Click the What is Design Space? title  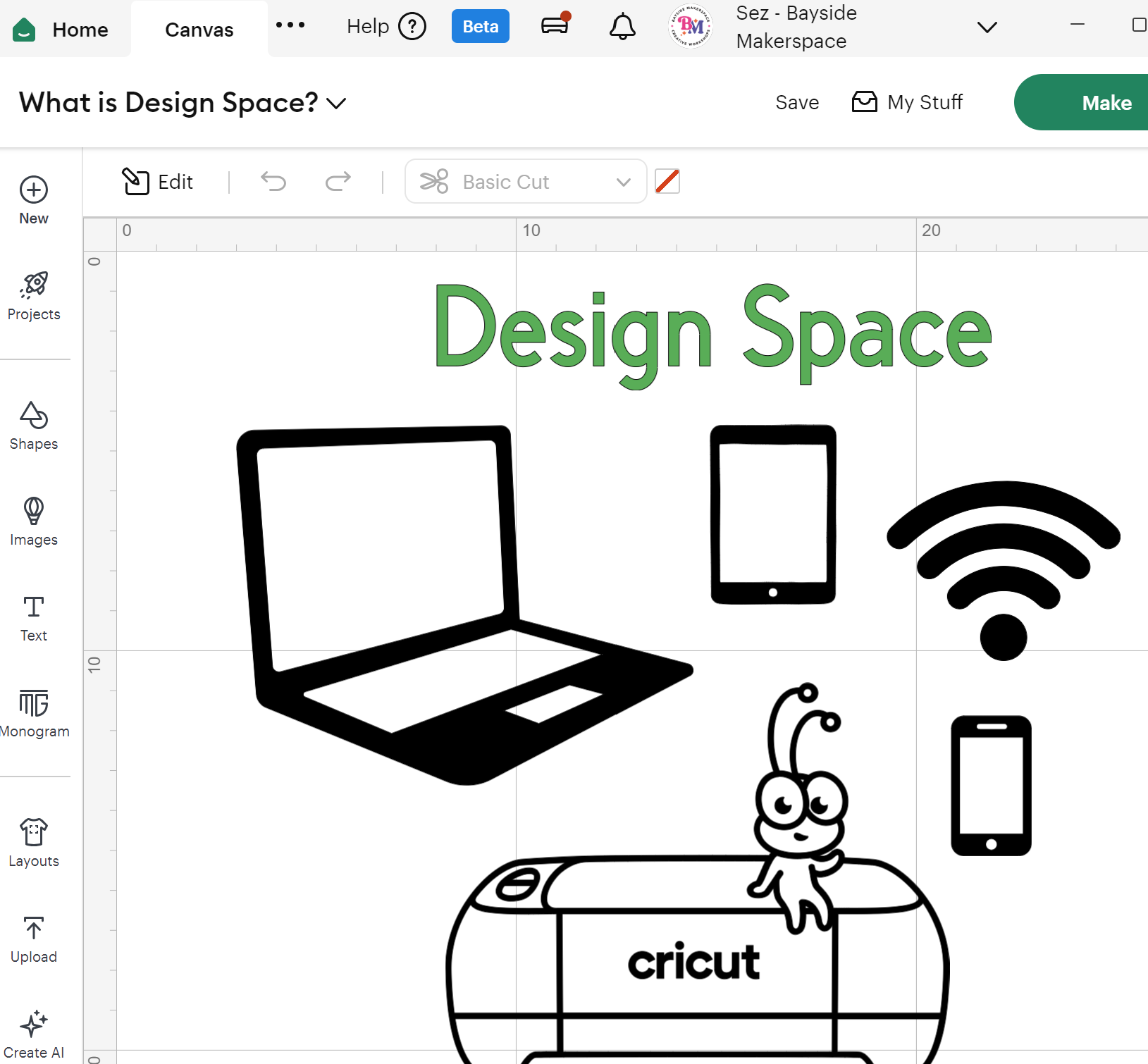tap(168, 103)
